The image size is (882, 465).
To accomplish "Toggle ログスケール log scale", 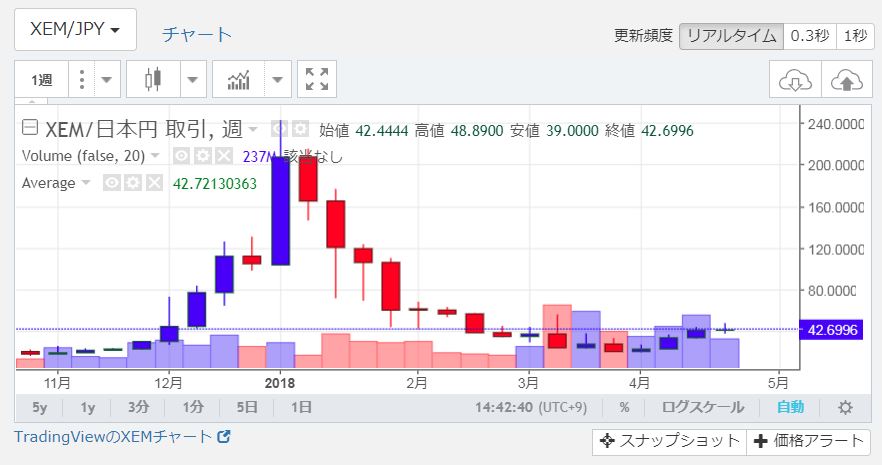I will (703, 407).
